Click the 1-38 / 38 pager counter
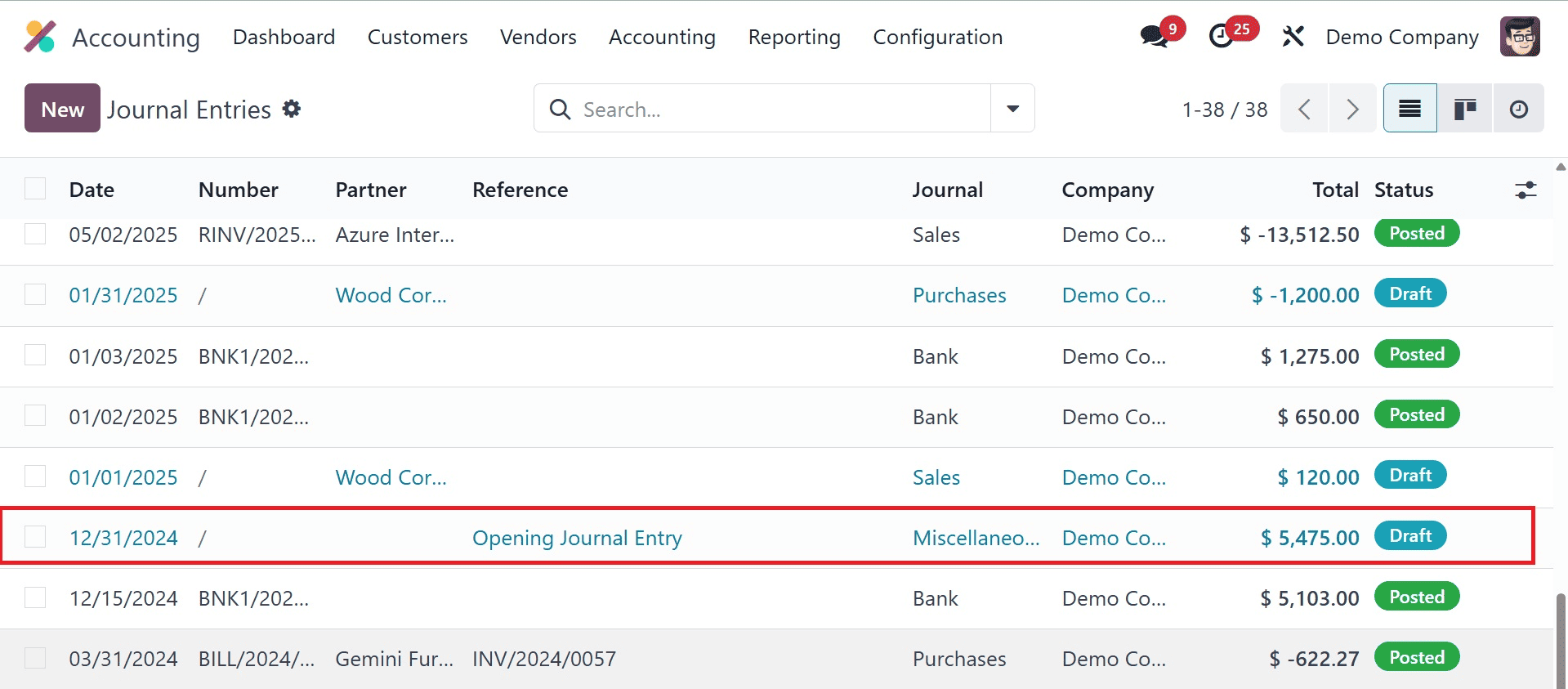This screenshot has height=689, width=1568. [x=1225, y=110]
